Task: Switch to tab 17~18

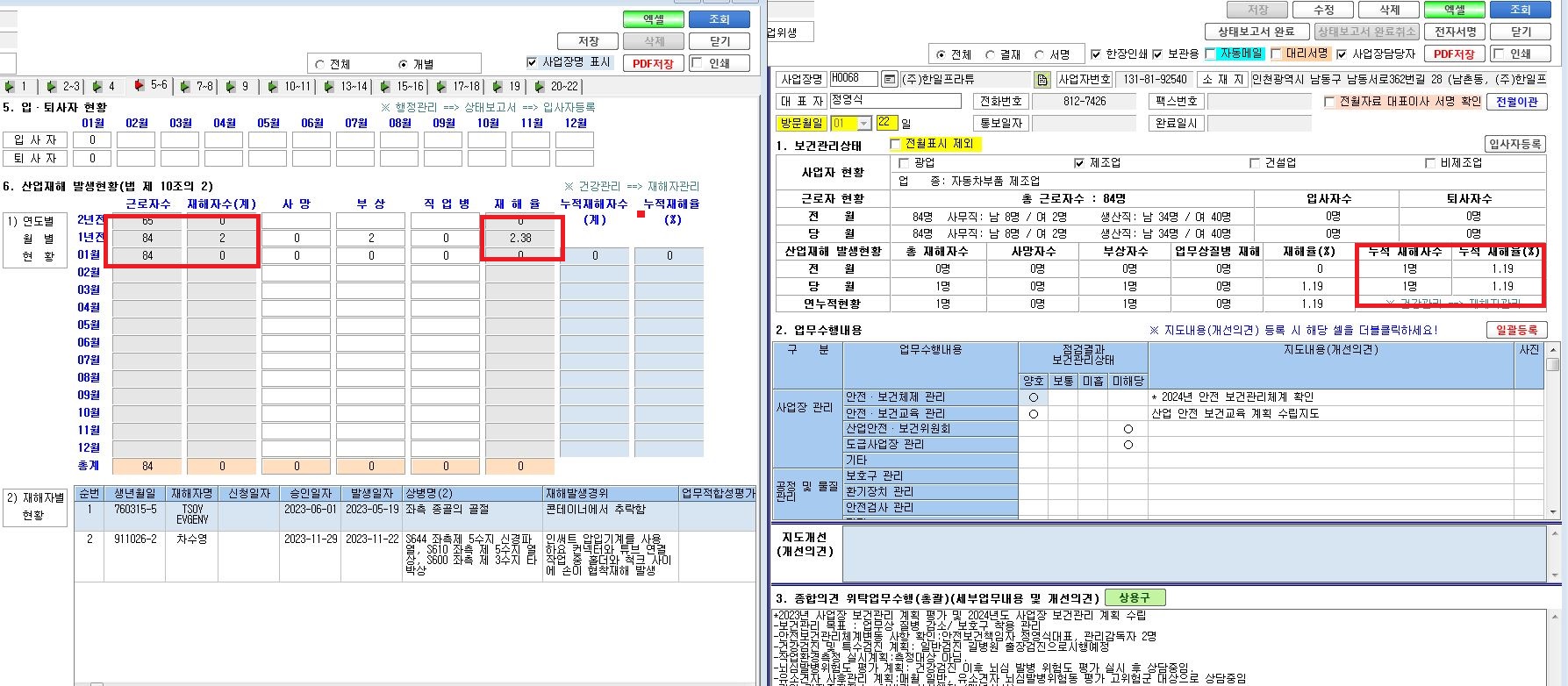Action: tap(459, 86)
